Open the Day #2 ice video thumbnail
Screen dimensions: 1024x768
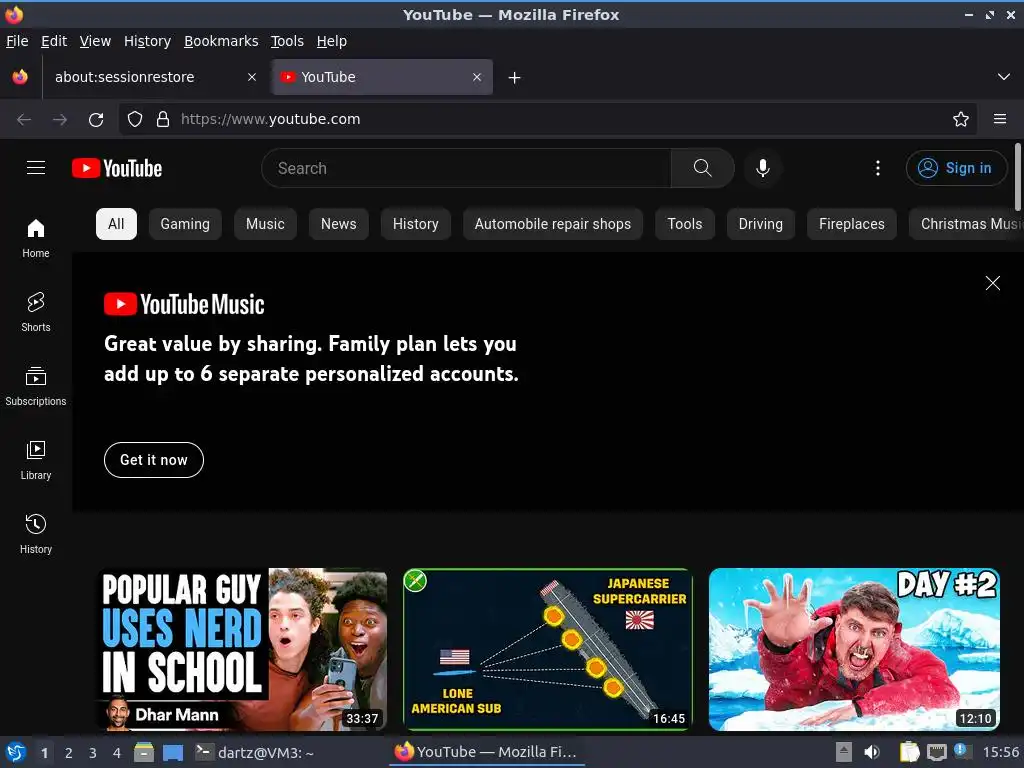[854, 649]
